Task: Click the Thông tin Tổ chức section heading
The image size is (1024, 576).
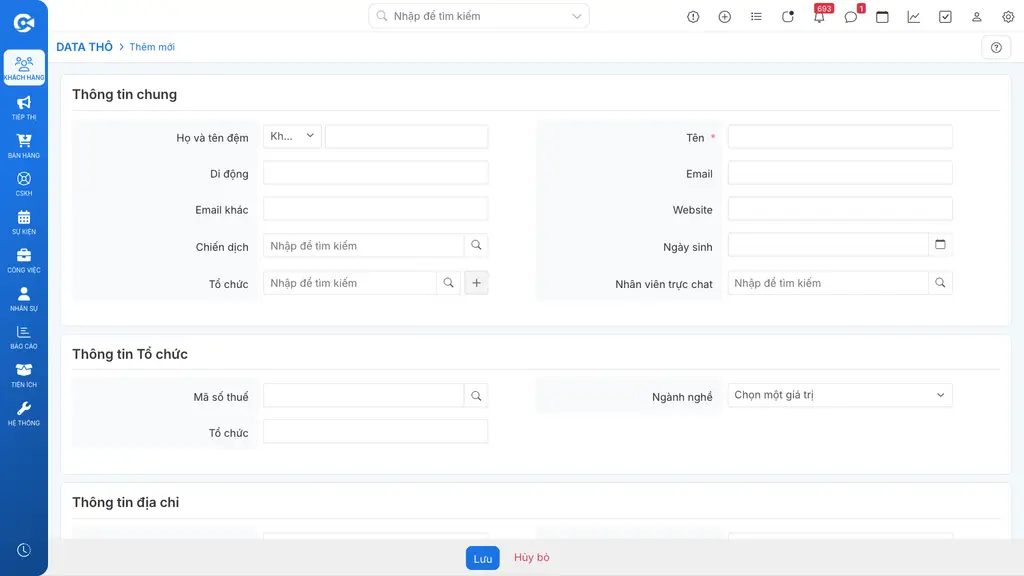Action: (130, 354)
